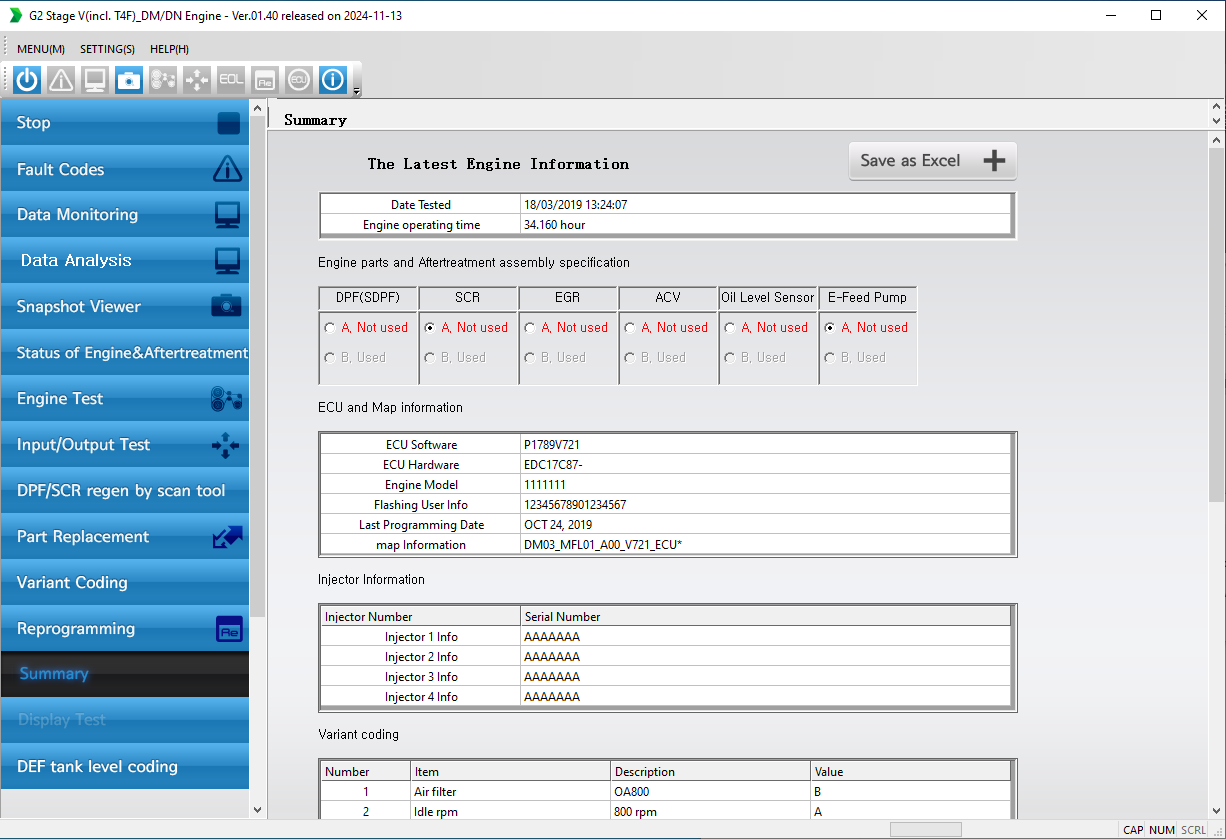The width and height of the screenshot is (1226, 839).
Task: Select Summary in the sidebar
Action: (124, 674)
